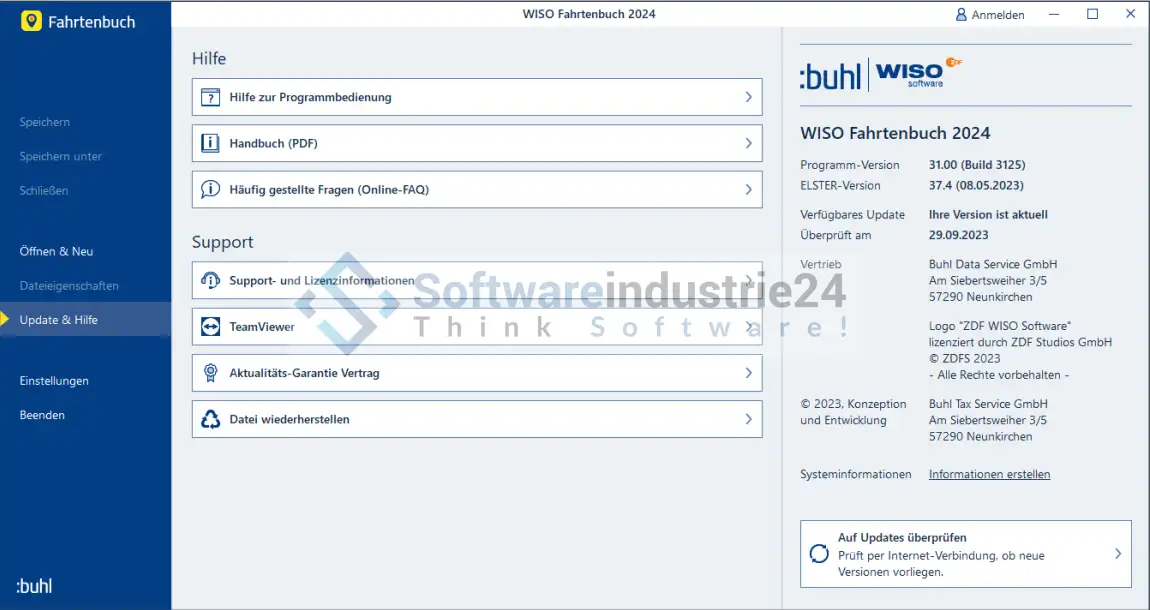Viewport: 1150px width, 610px height.
Task: Click the help window icon beside Programmbedienung
Action: click(210, 98)
